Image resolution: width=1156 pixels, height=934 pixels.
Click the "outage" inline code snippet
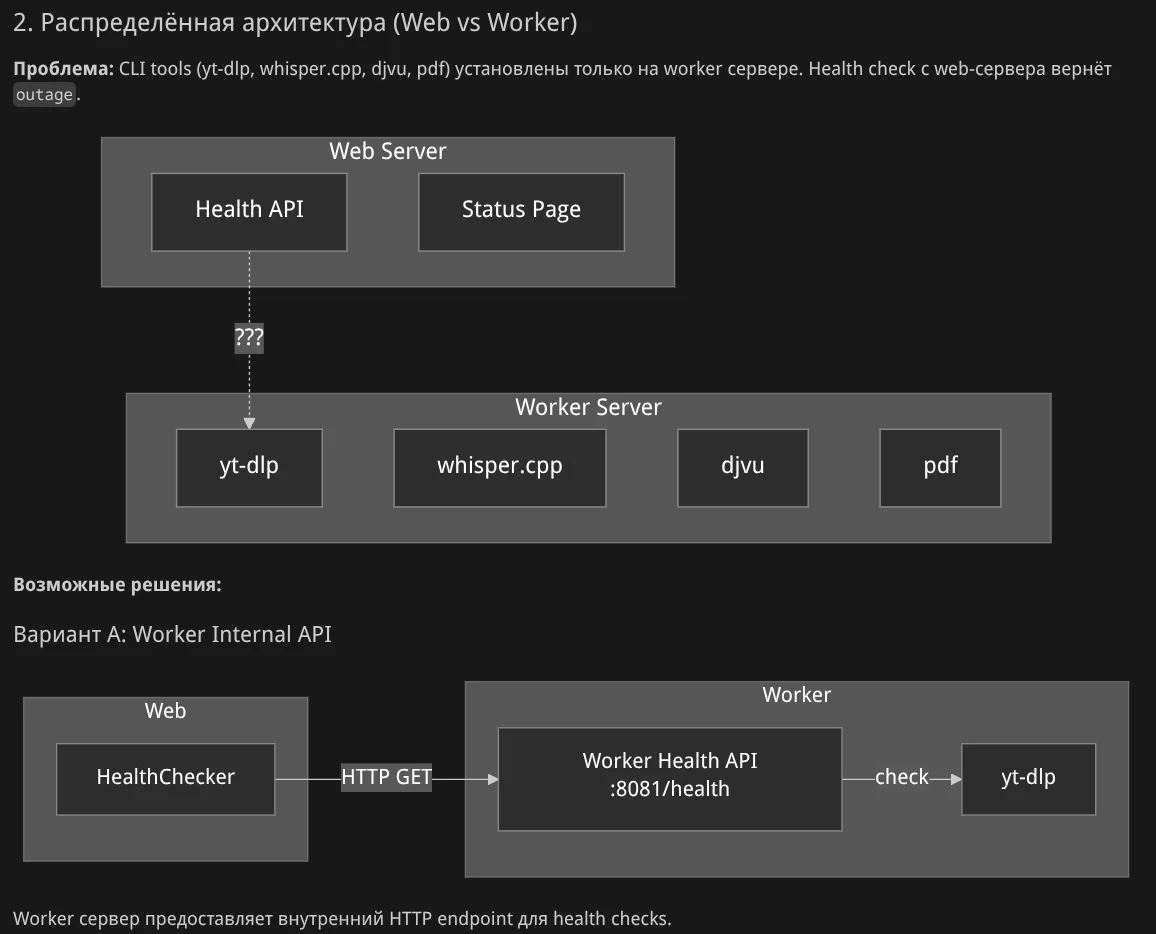[44, 95]
